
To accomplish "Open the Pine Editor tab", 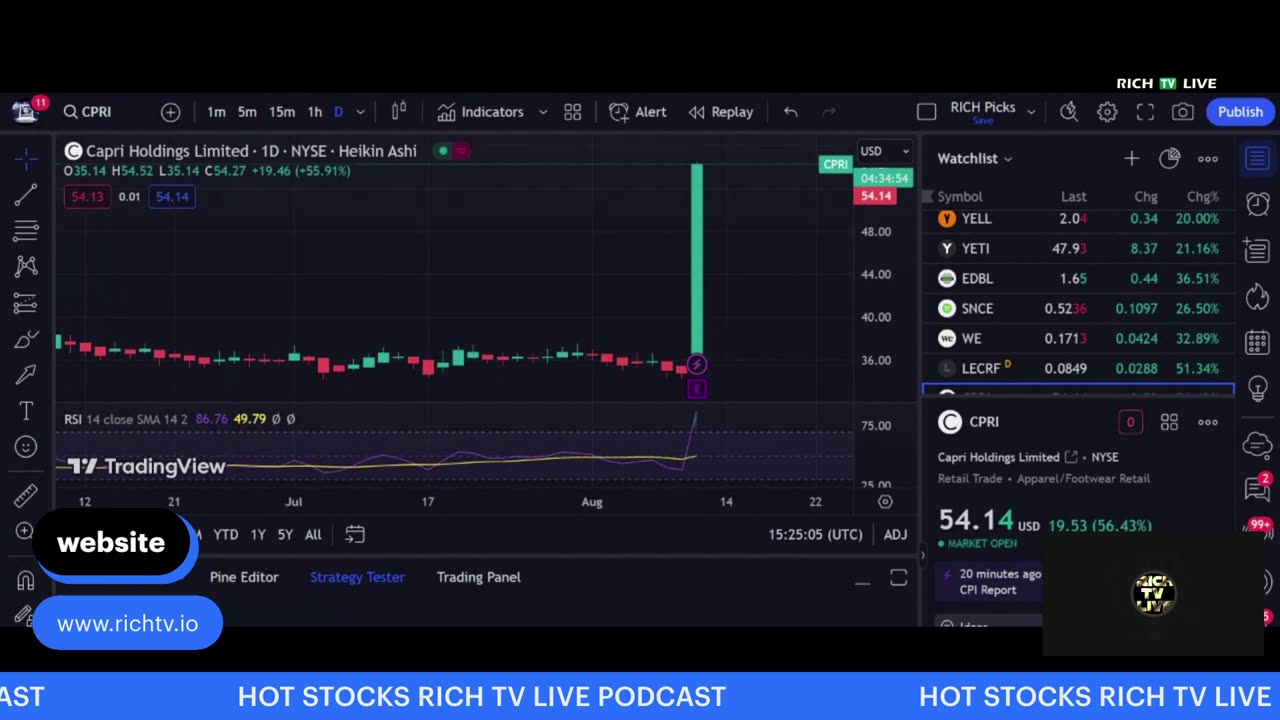I will 244,577.
